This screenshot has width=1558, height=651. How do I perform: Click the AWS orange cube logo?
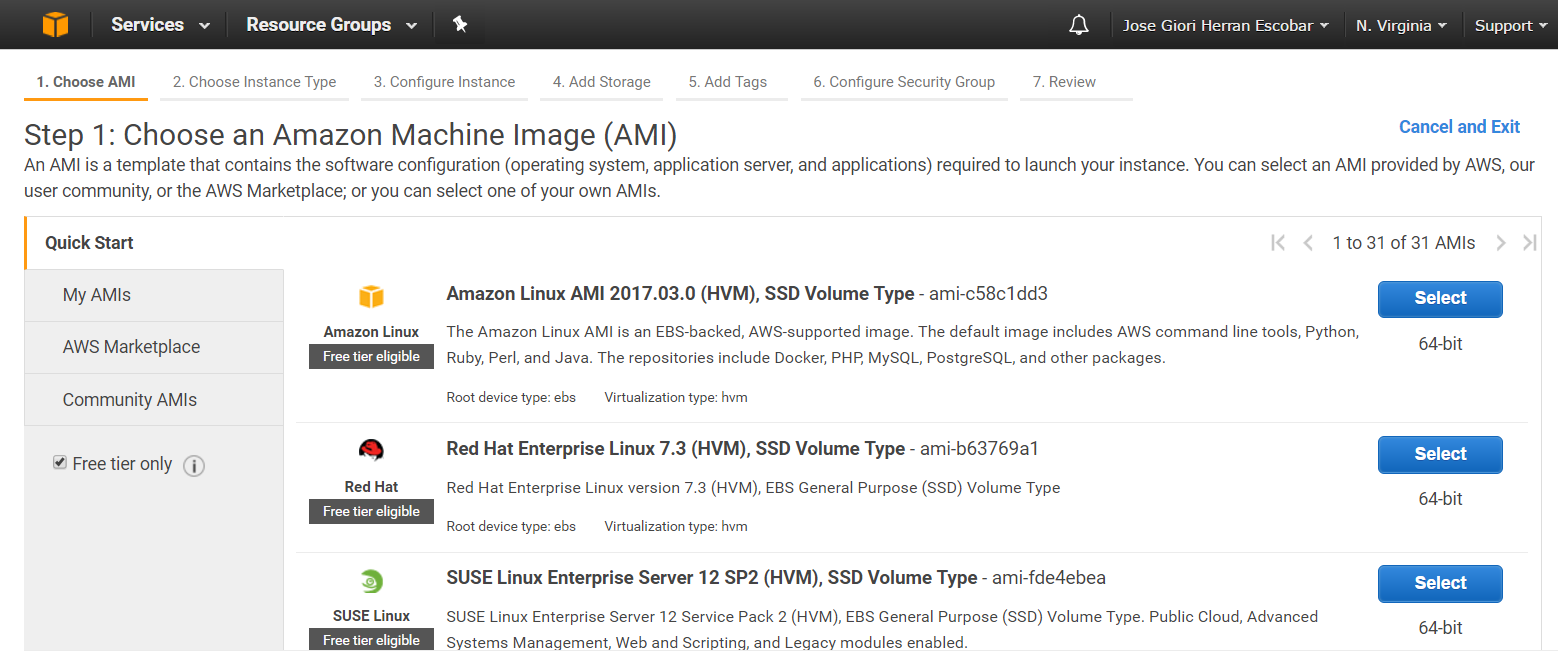pos(55,25)
